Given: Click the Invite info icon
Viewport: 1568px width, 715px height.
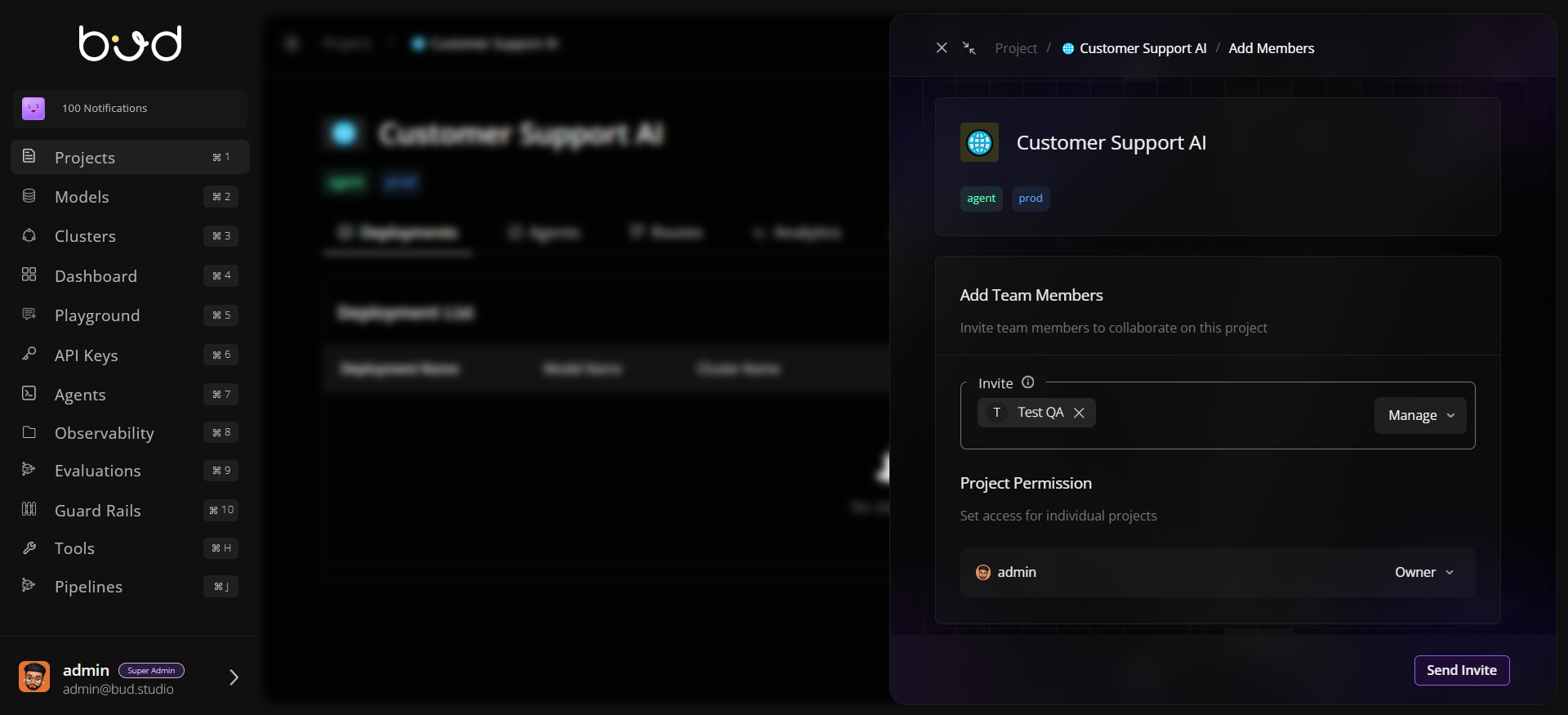Looking at the screenshot, I should click(1028, 382).
